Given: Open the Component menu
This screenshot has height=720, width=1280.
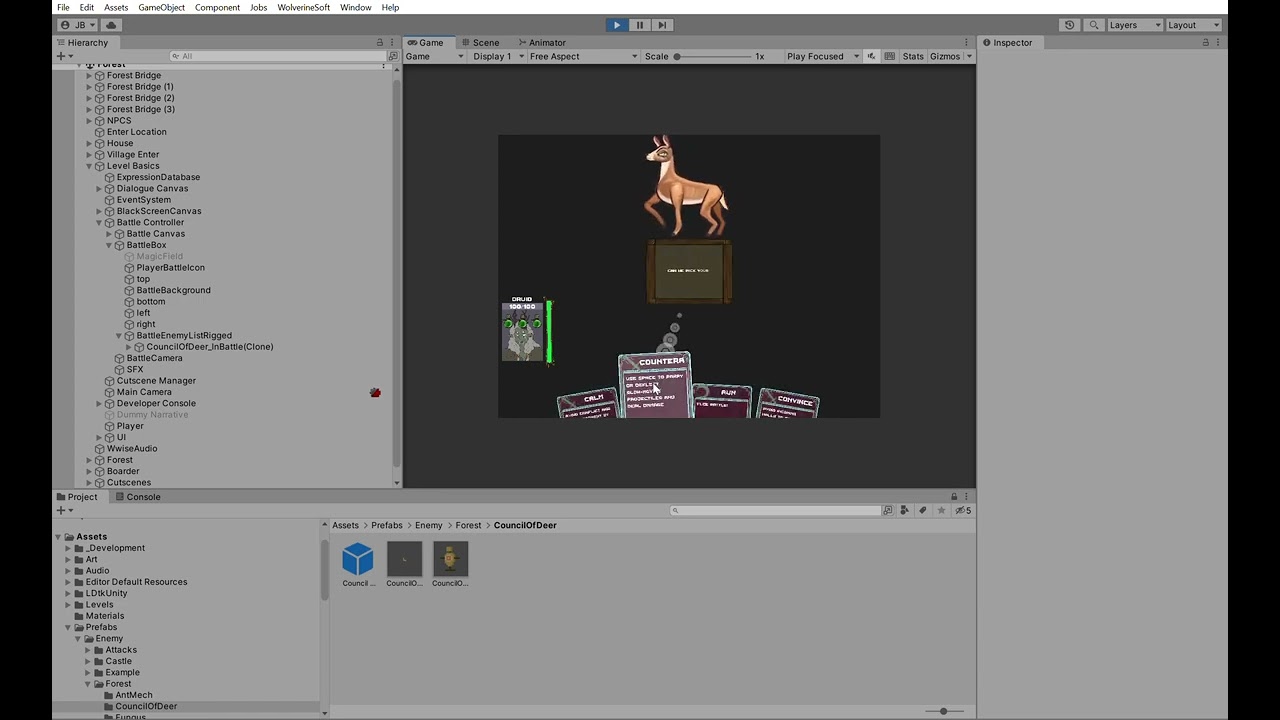Looking at the screenshot, I should 217,7.
